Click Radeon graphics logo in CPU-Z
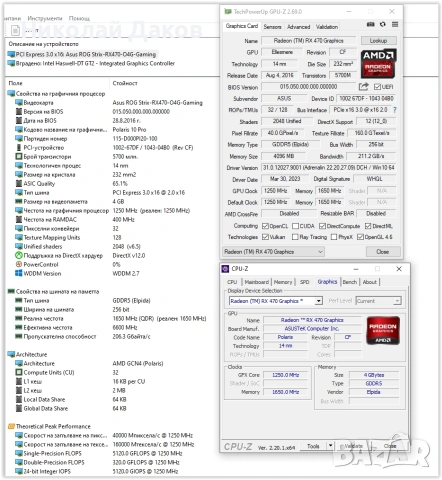 click(x=383, y=330)
